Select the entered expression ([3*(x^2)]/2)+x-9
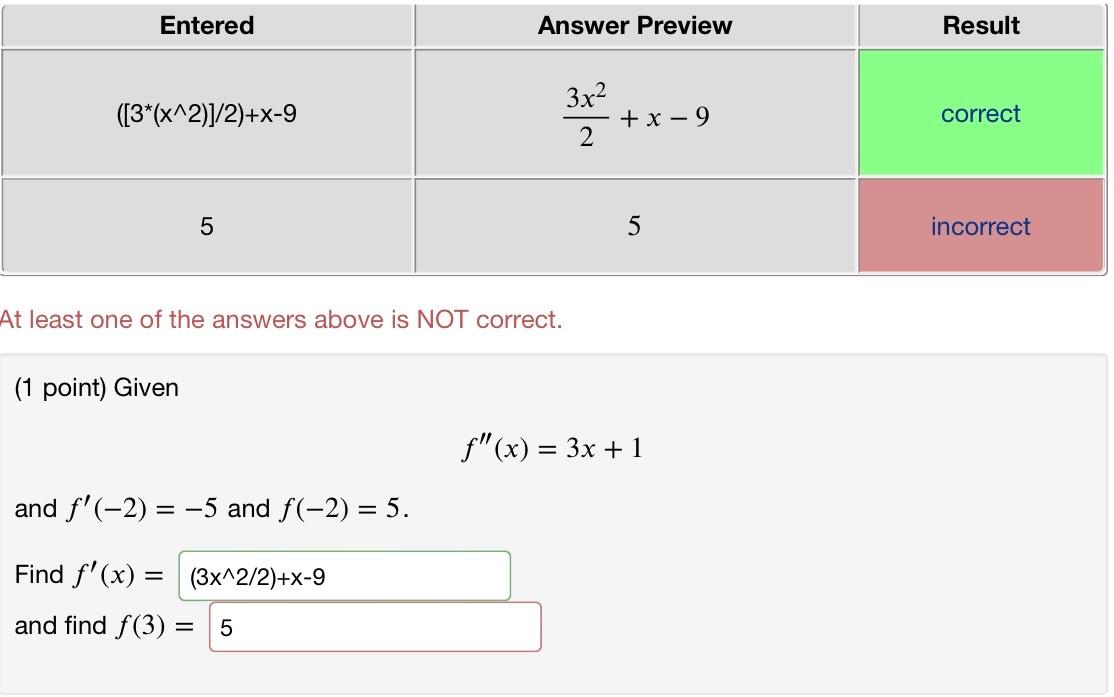 pyautogui.click(x=206, y=113)
